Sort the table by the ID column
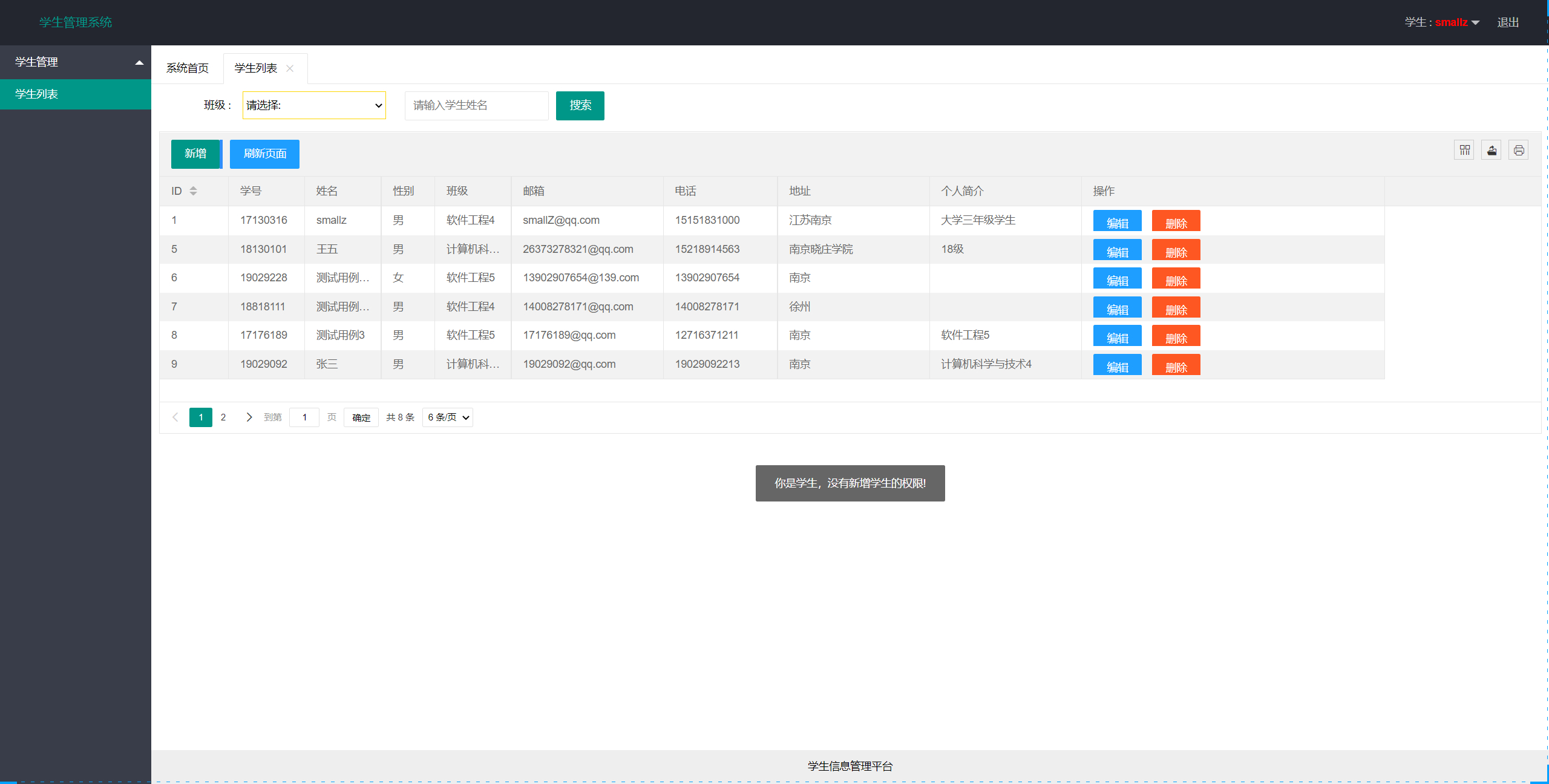 pos(194,191)
